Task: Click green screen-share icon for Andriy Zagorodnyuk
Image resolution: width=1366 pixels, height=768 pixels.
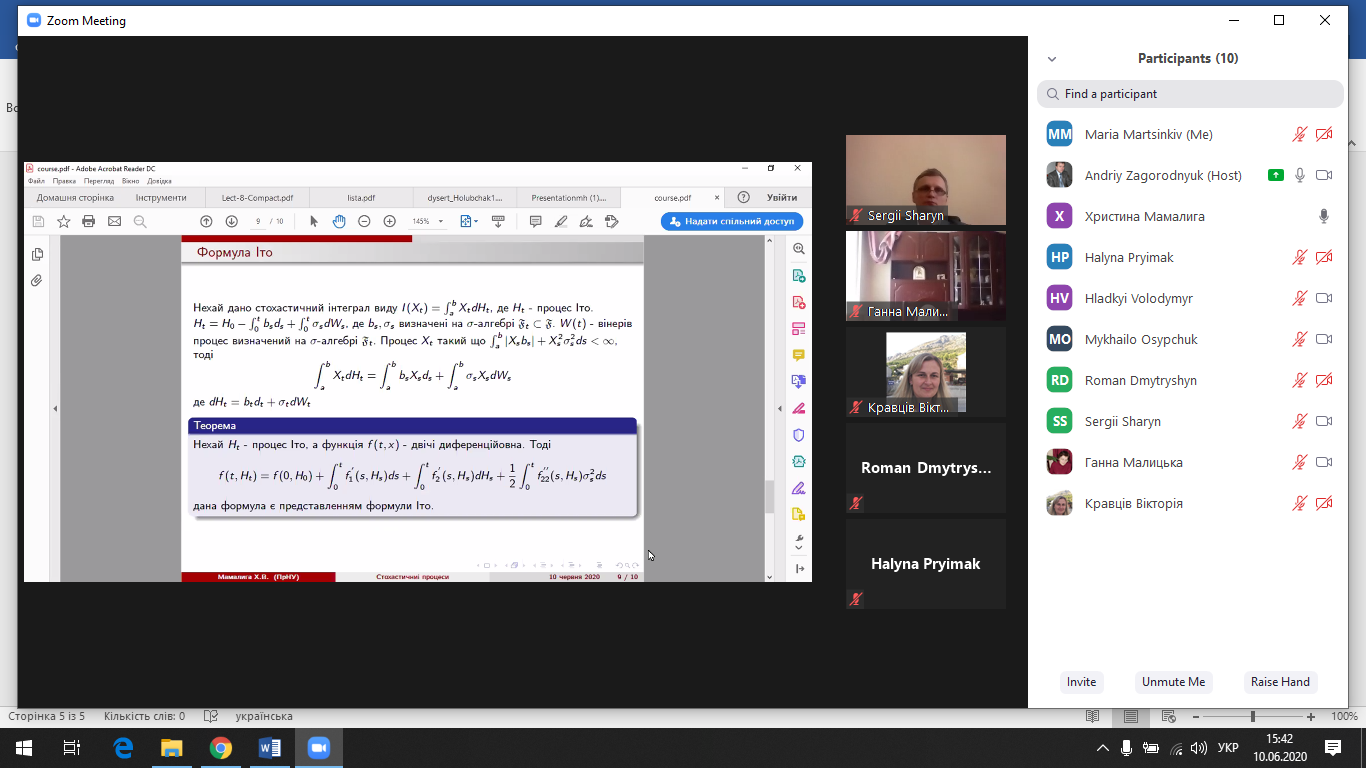Action: click(x=1275, y=175)
